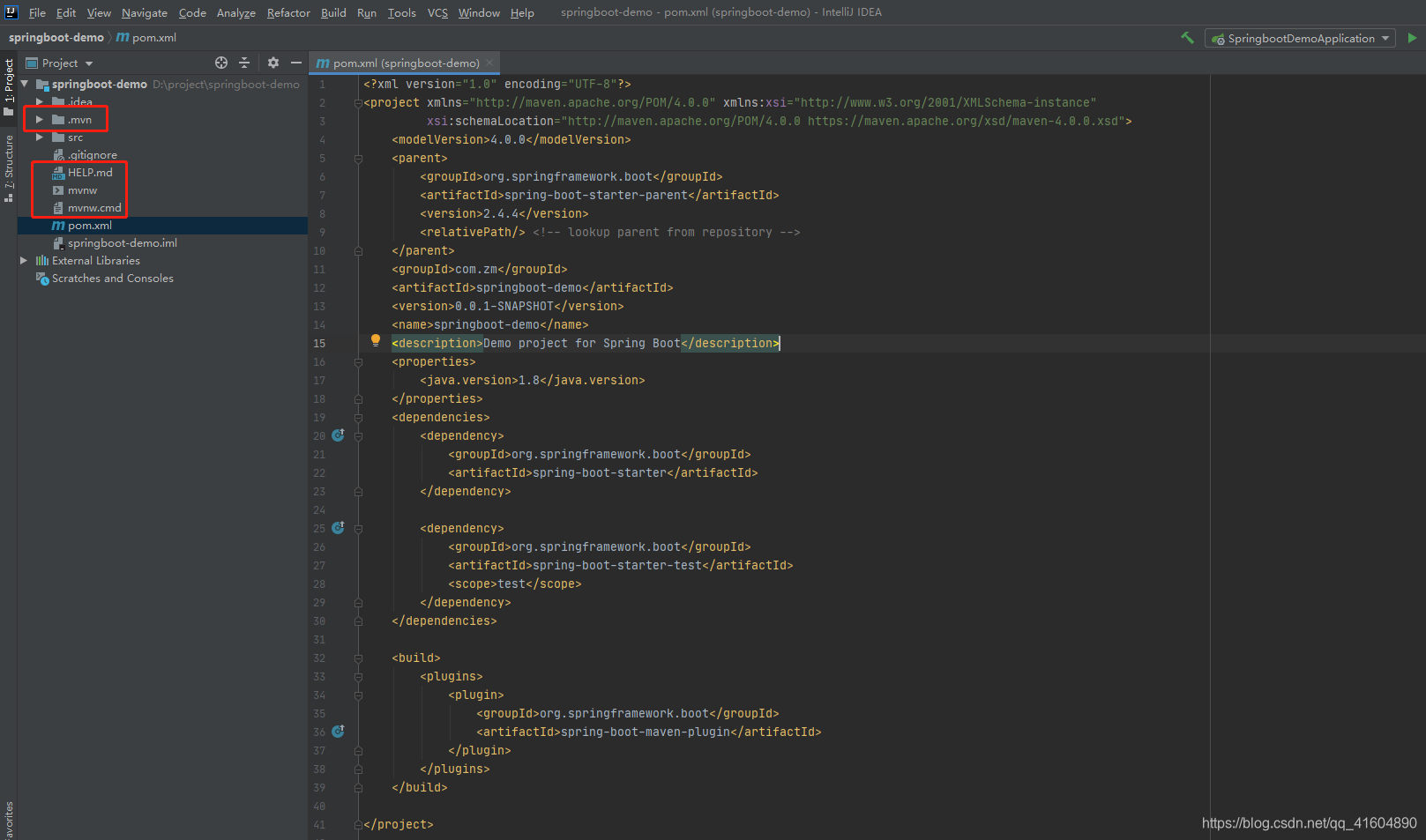Click the locate file target icon in Project panel

pos(221,63)
